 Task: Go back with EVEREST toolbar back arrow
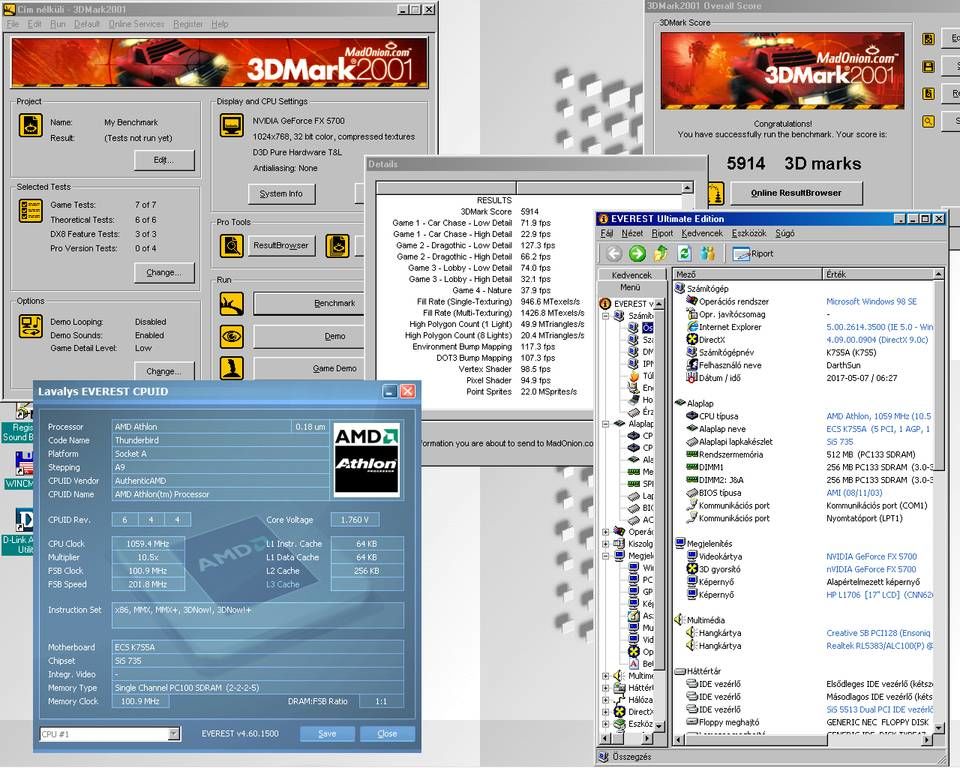pos(614,253)
